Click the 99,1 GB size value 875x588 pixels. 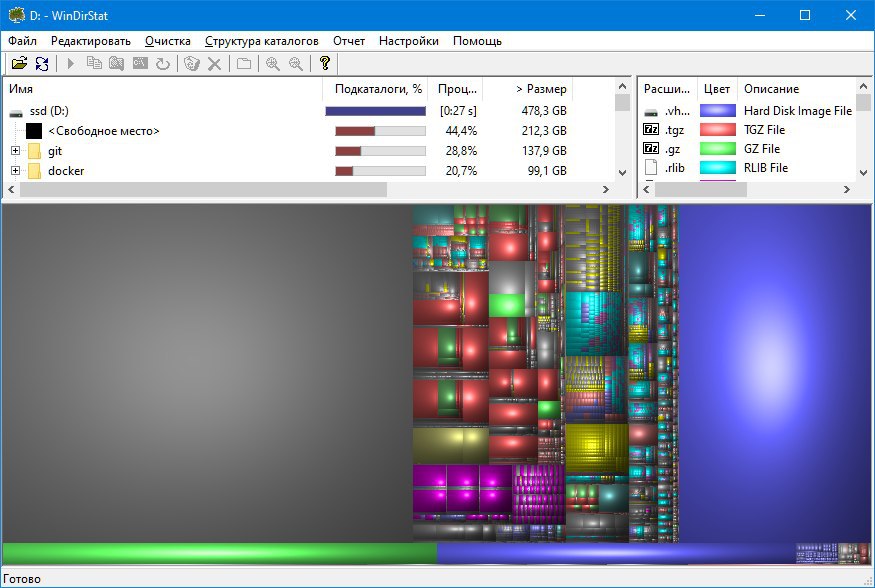tap(547, 171)
